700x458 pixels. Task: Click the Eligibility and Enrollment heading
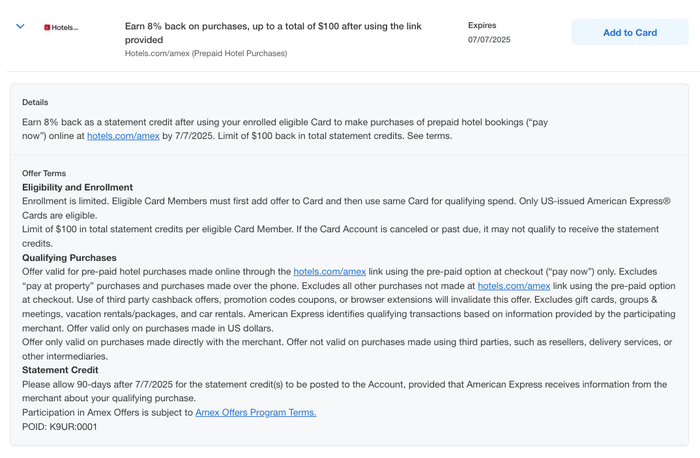[78, 187]
